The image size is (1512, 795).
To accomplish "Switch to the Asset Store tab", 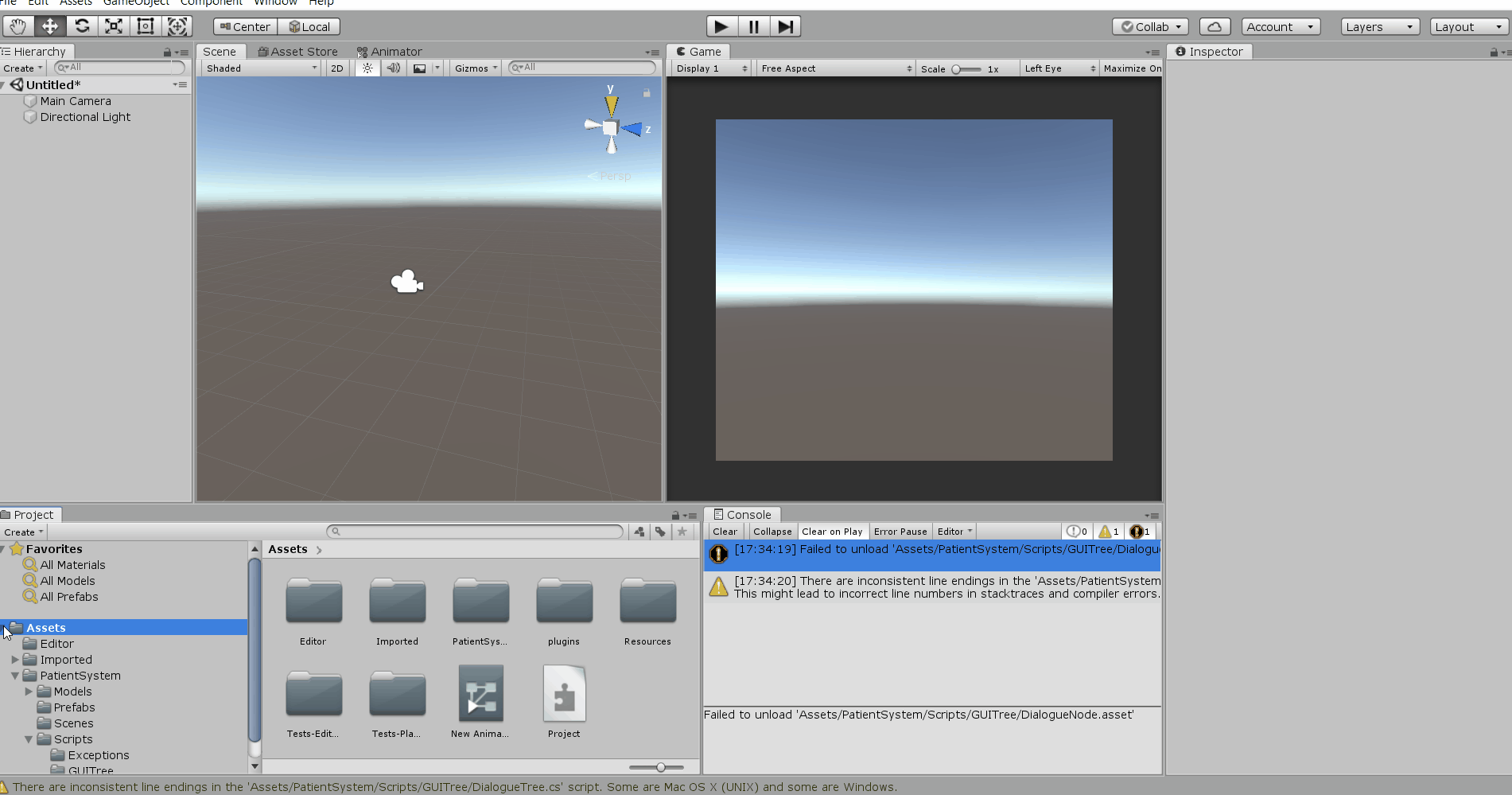I will [x=298, y=52].
